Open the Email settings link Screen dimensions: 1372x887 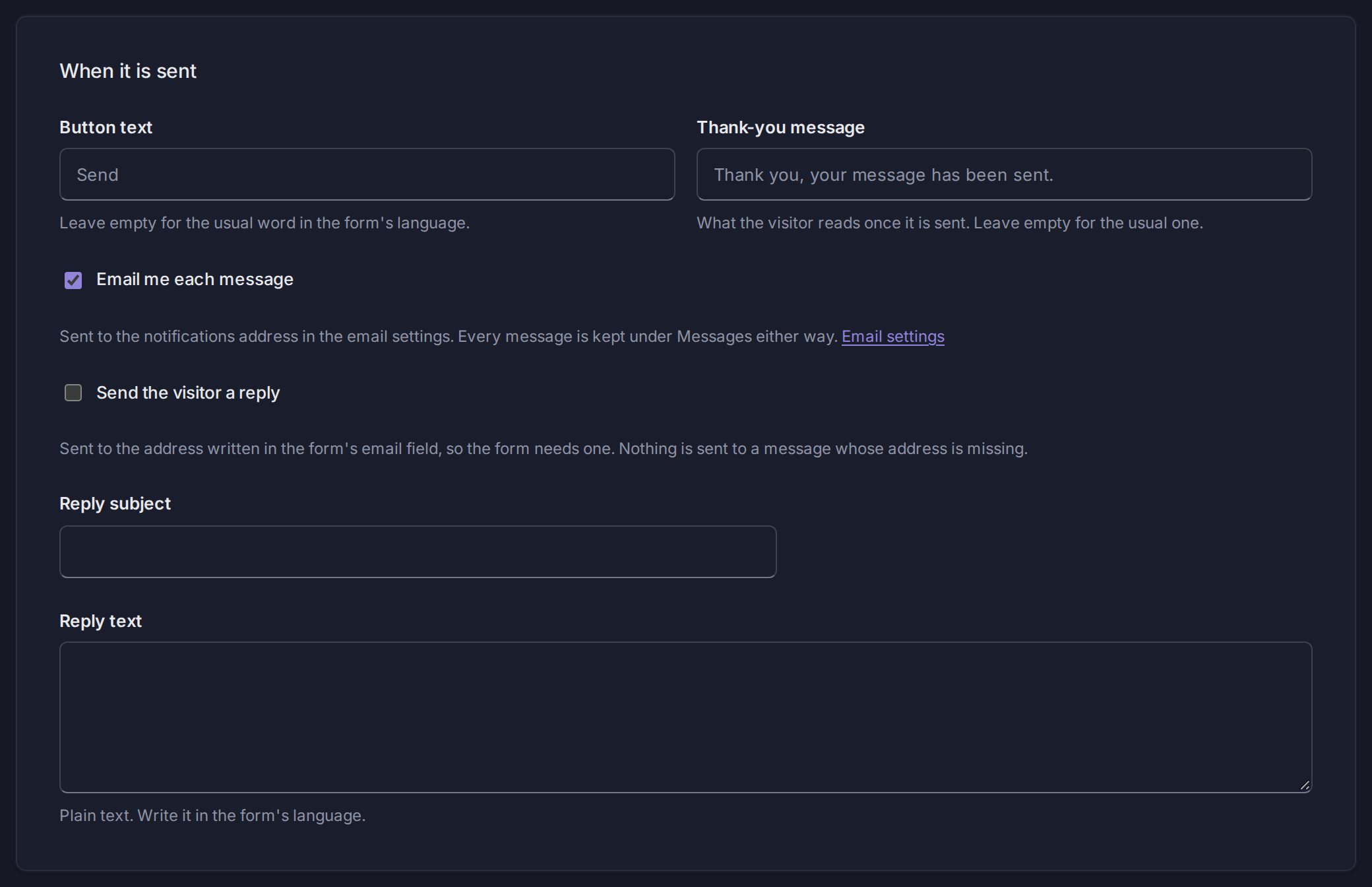click(x=892, y=337)
